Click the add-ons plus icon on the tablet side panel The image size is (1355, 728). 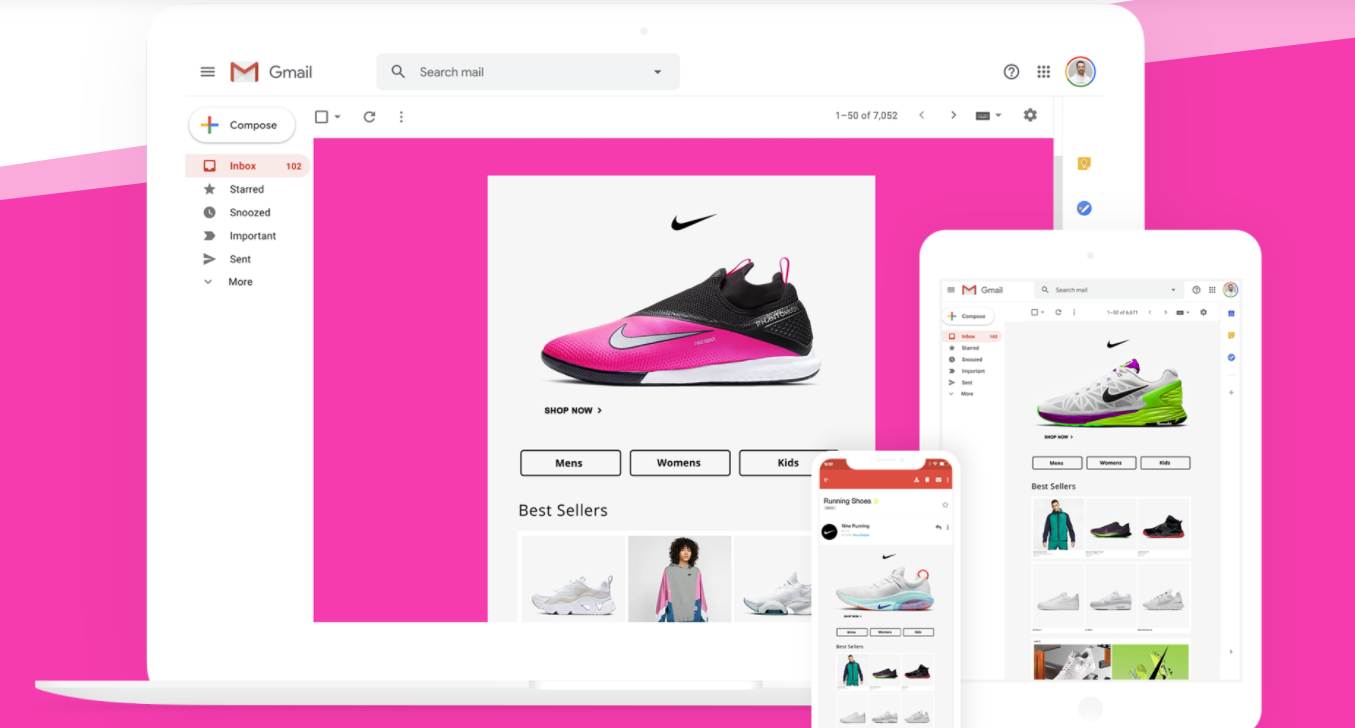pos(1231,392)
